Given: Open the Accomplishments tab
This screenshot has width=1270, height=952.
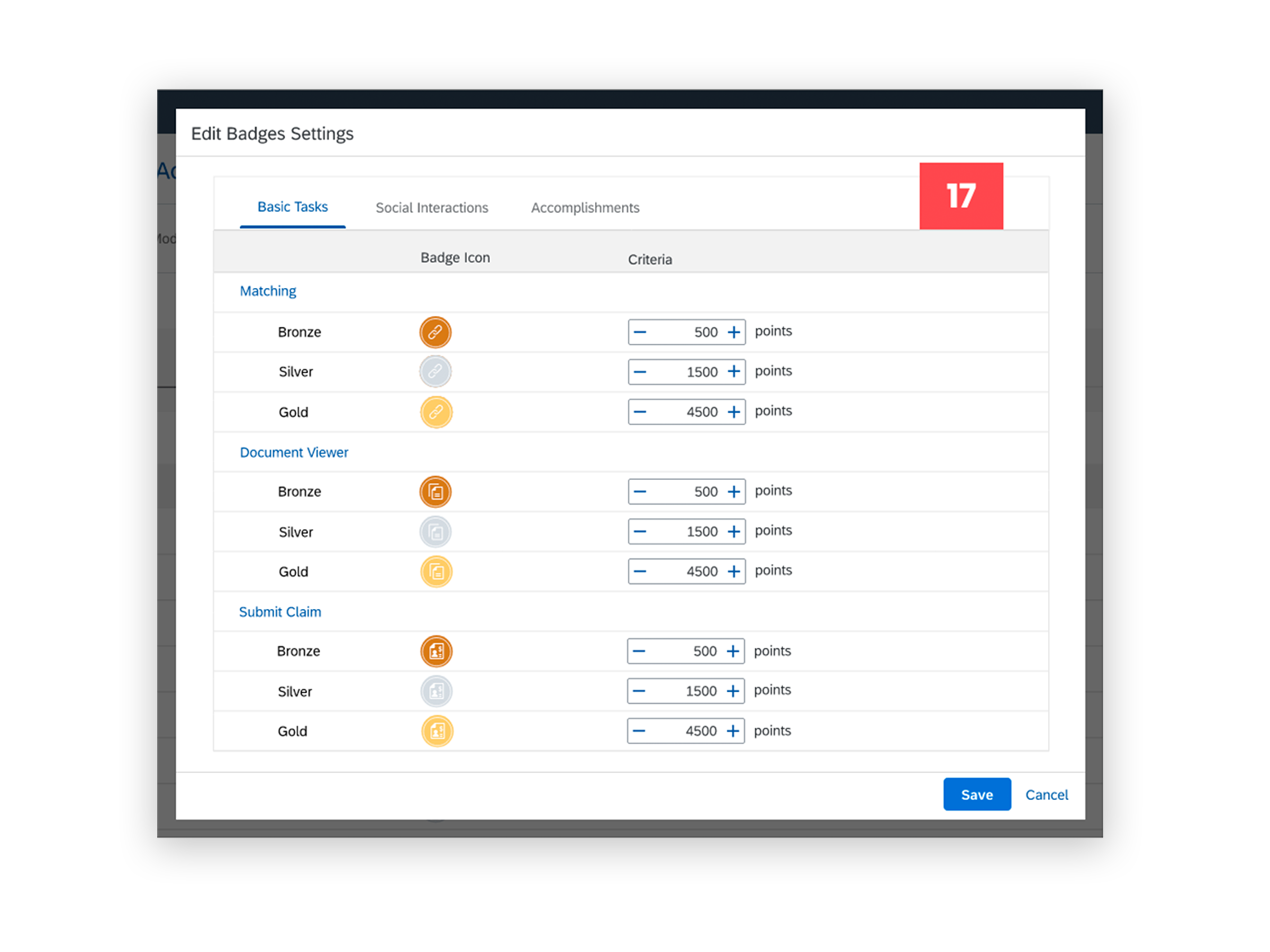Looking at the screenshot, I should pyautogui.click(x=585, y=208).
